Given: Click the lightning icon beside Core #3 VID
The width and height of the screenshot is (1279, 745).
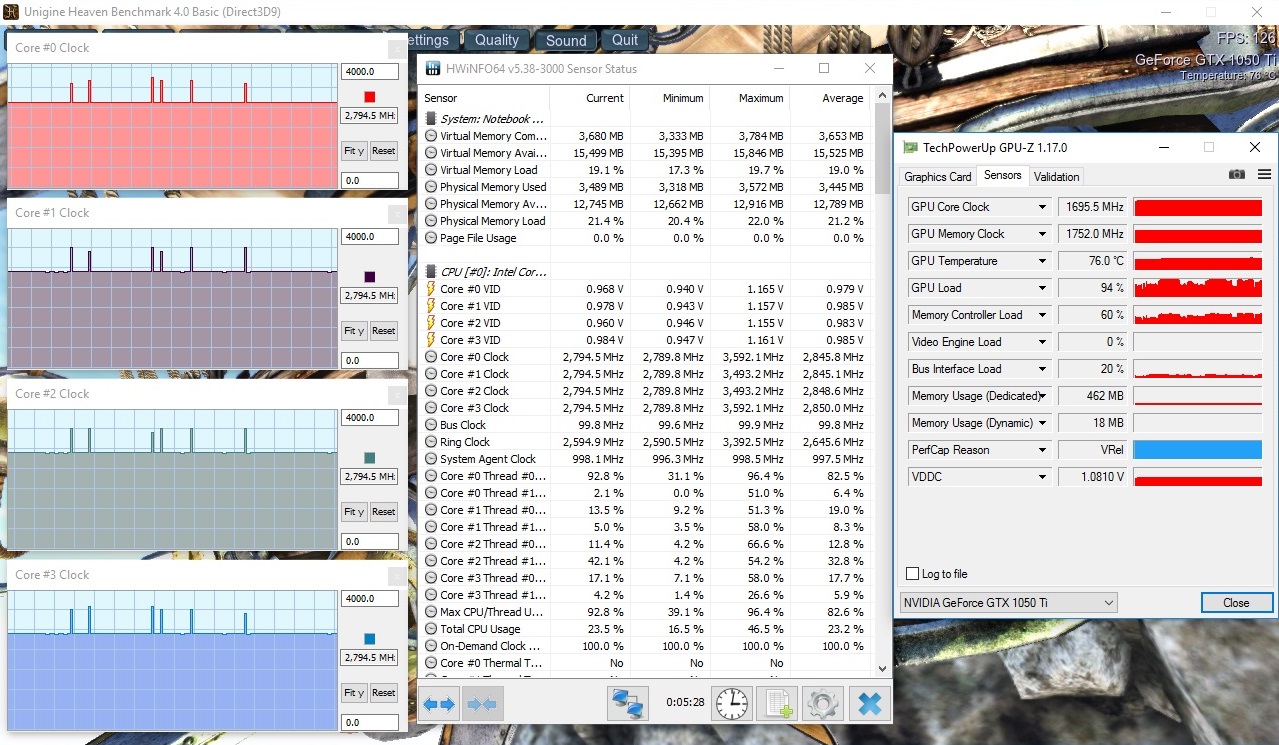Looking at the screenshot, I should [x=431, y=340].
